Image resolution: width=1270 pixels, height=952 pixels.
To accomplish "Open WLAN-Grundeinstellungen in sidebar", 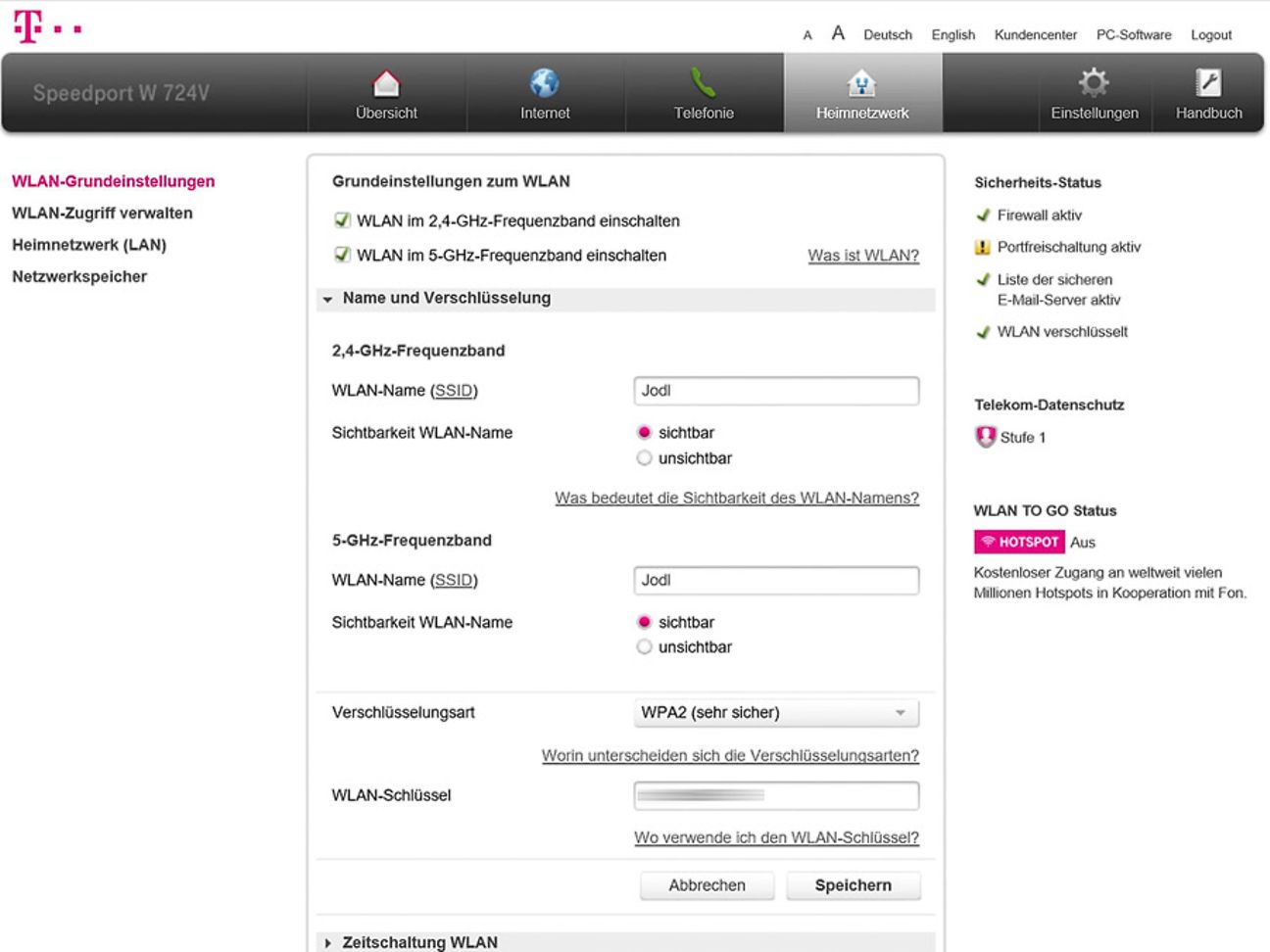I will pyautogui.click(x=114, y=181).
